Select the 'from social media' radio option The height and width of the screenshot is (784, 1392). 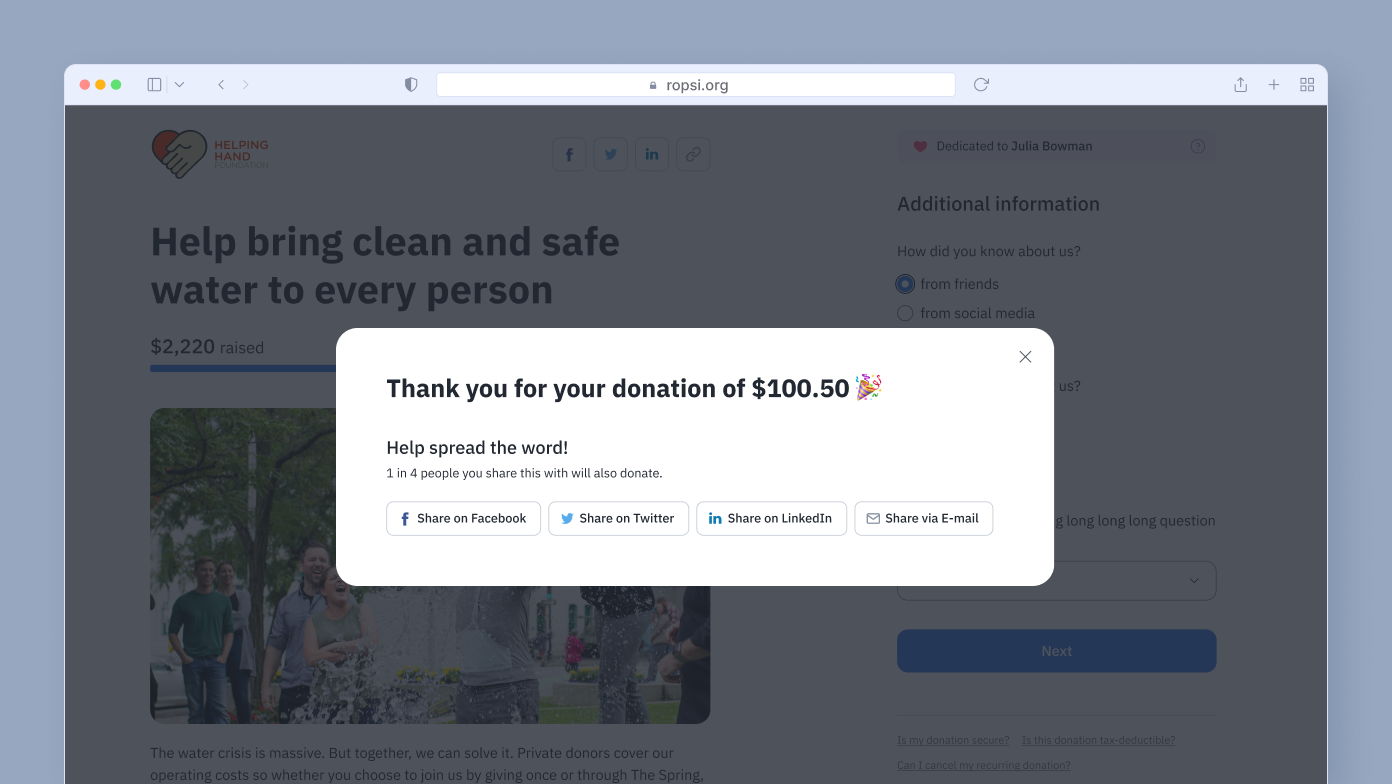(905, 313)
